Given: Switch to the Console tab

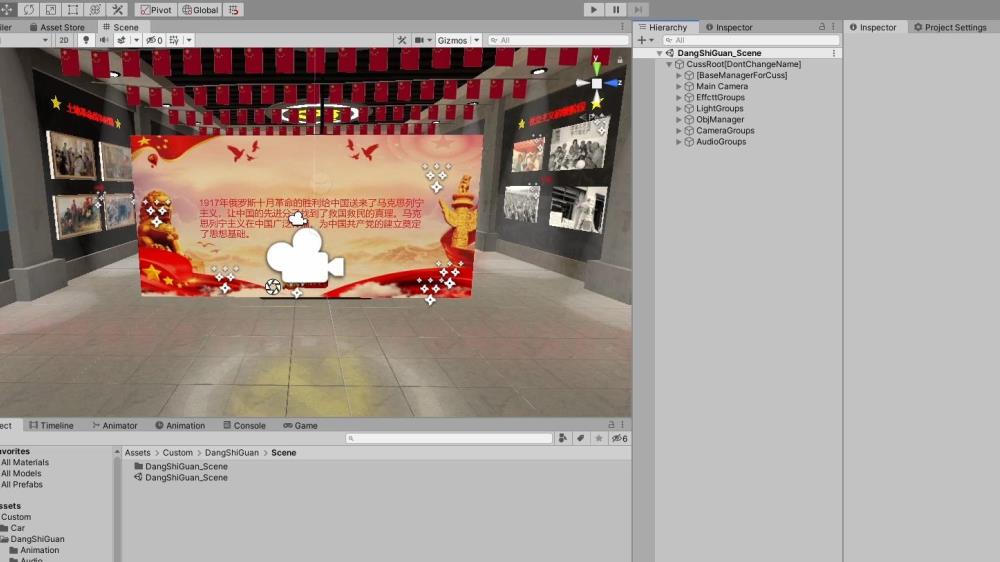Looking at the screenshot, I should [244, 425].
